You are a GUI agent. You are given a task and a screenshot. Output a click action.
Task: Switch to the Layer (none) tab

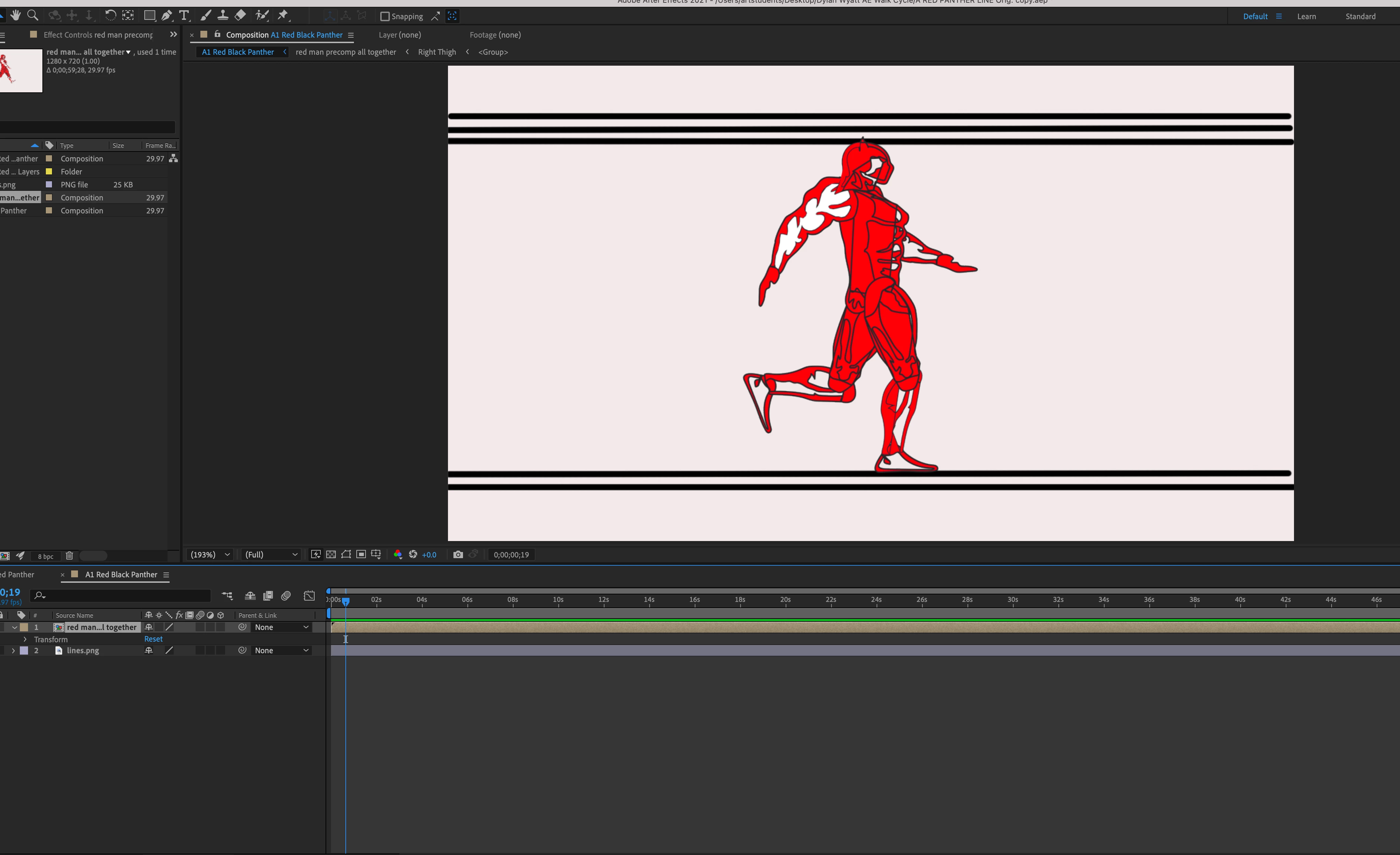click(x=399, y=35)
